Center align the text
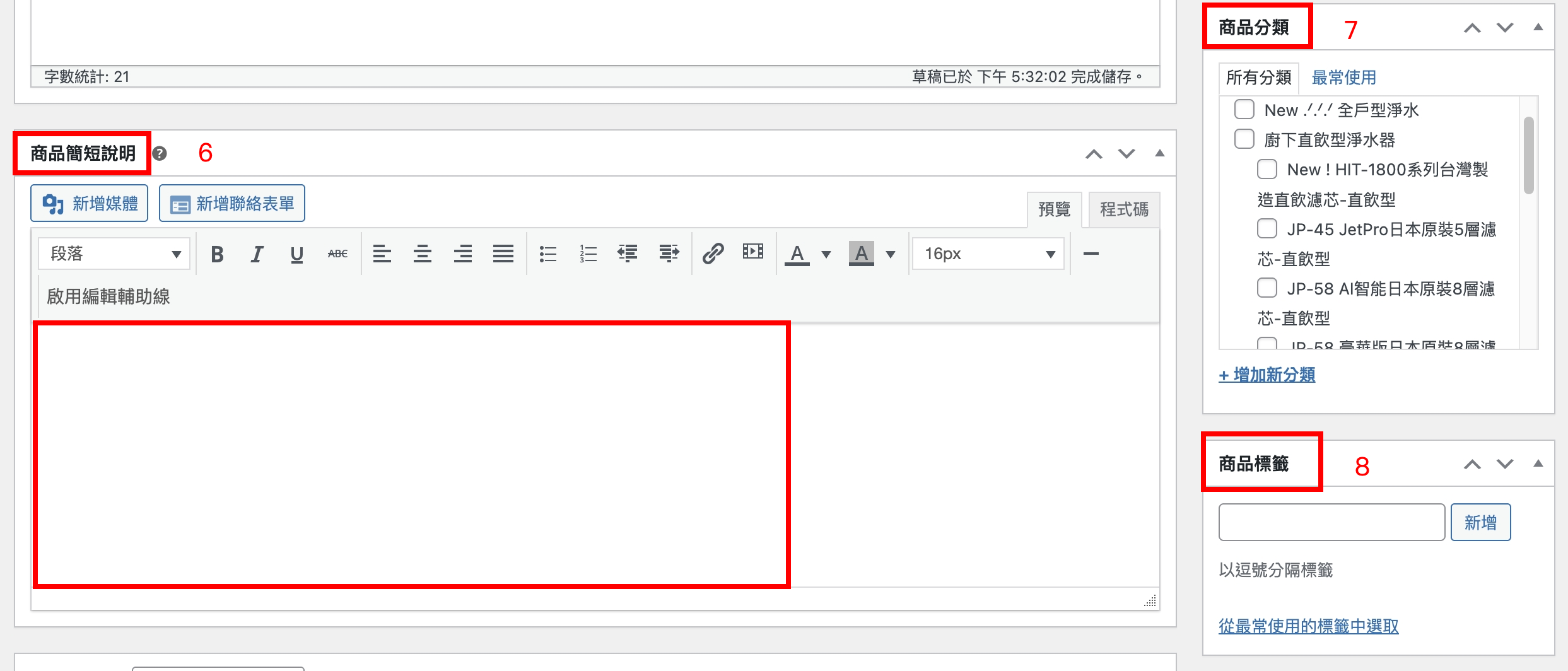1568x671 pixels. coord(422,254)
